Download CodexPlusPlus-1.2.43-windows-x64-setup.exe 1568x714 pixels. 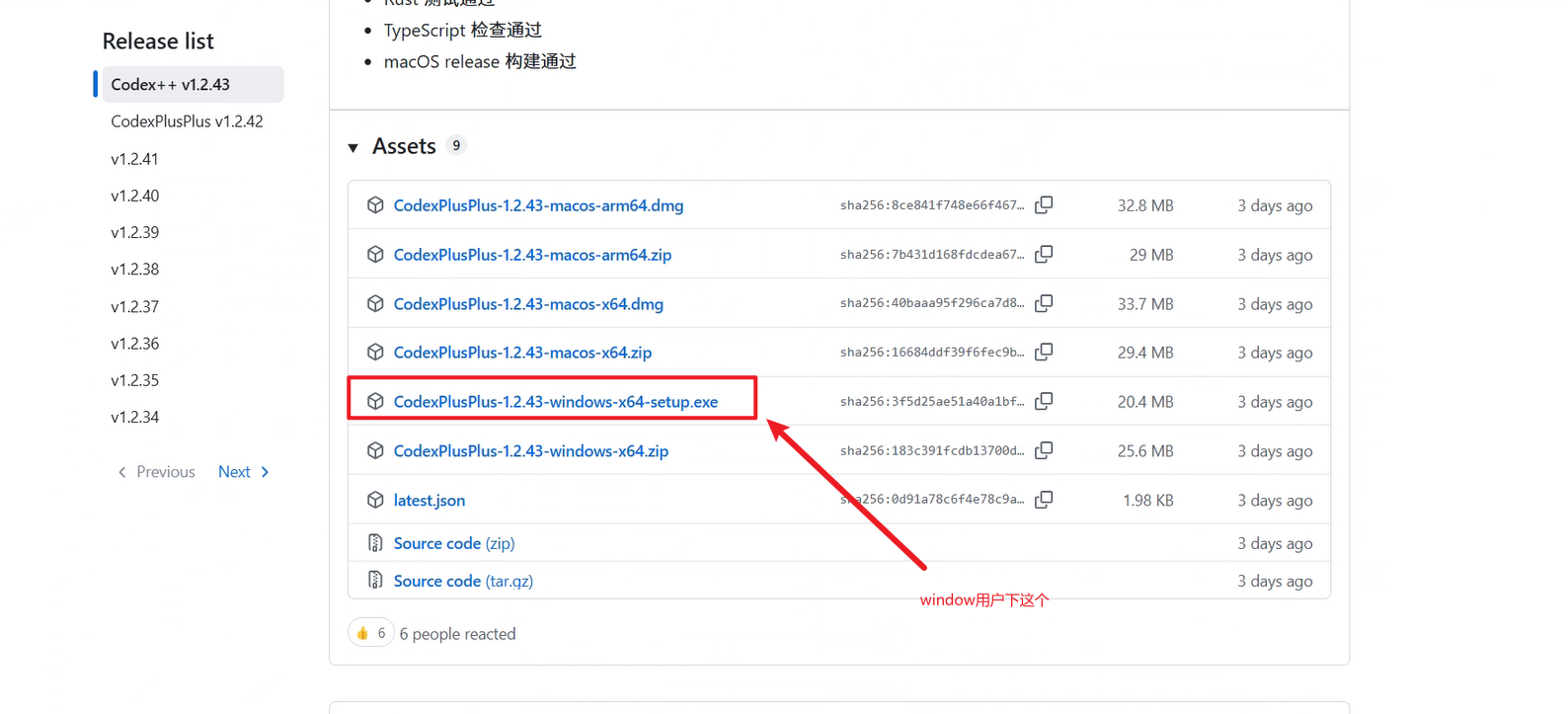coord(556,402)
